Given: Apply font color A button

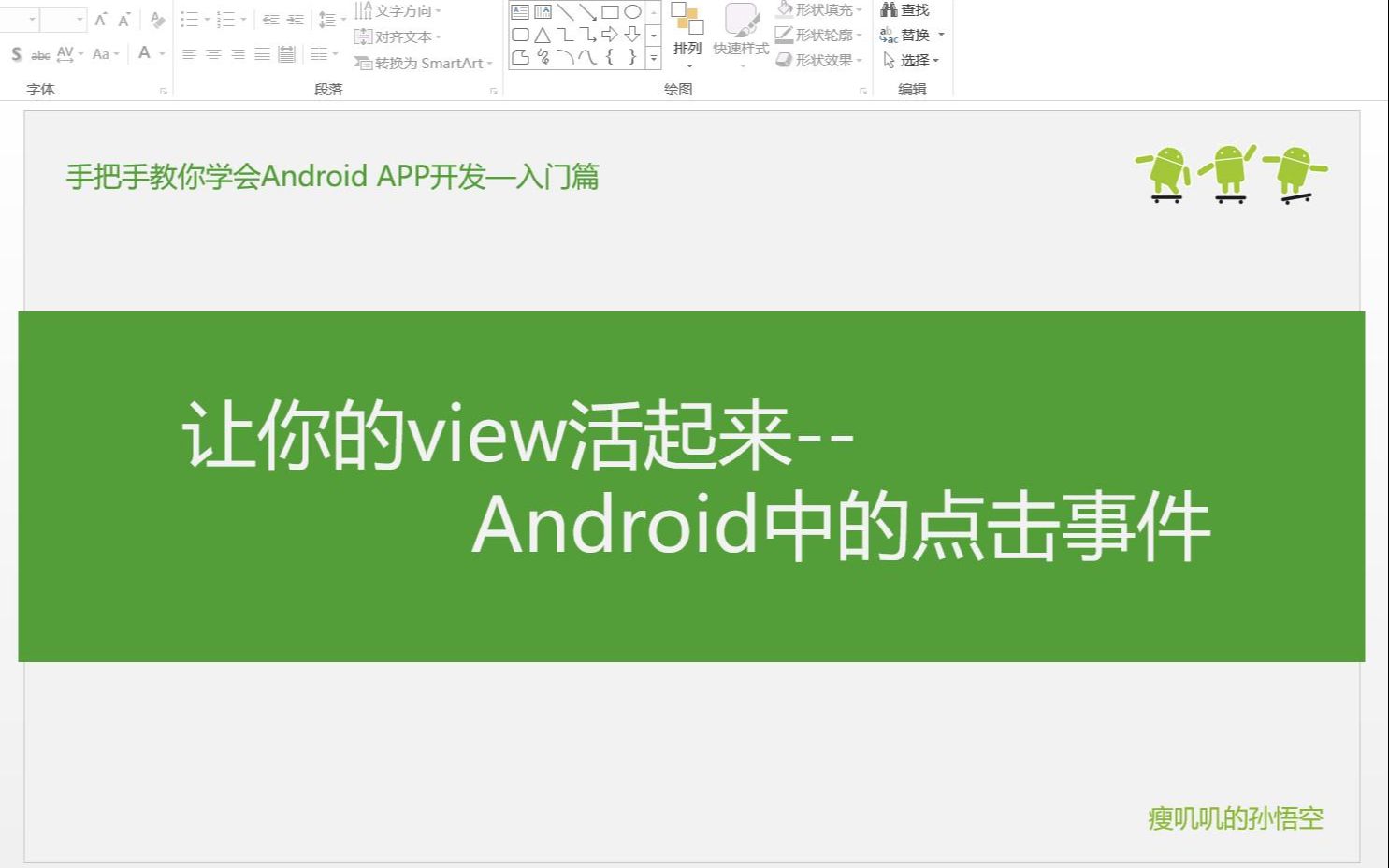Looking at the screenshot, I should [x=144, y=53].
